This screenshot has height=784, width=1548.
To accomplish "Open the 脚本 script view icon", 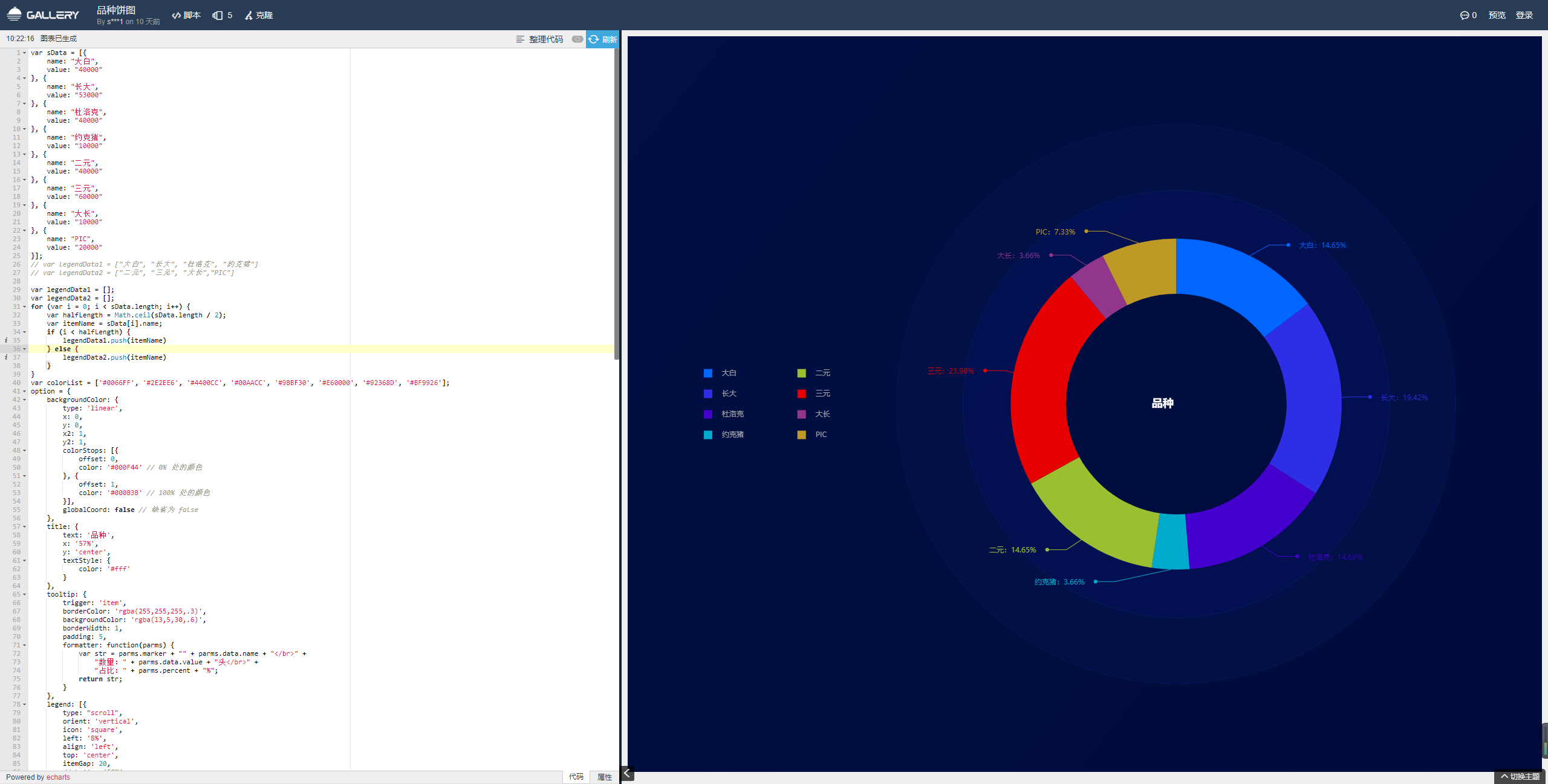I will (177, 15).
